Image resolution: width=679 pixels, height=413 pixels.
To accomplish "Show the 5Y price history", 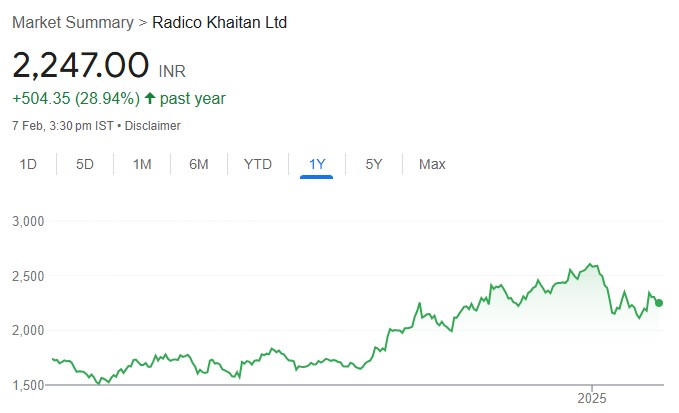I will [x=373, y=164].
